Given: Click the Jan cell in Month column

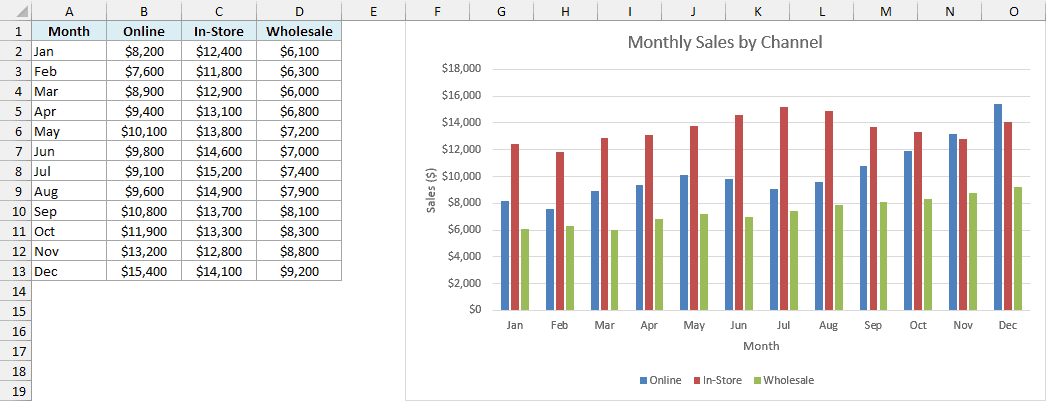Looking at the screenshot, I should coord(69,51).
